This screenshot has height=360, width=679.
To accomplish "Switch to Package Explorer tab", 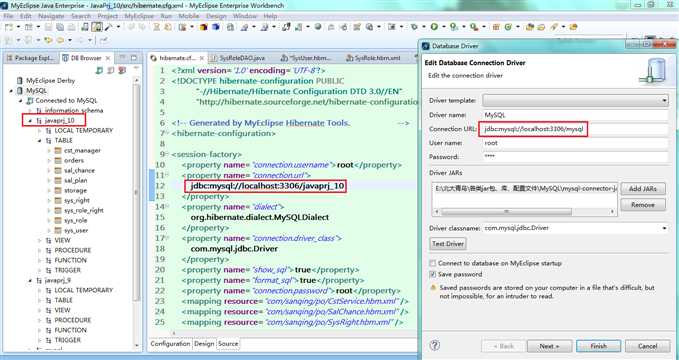I will click(30, 58).
